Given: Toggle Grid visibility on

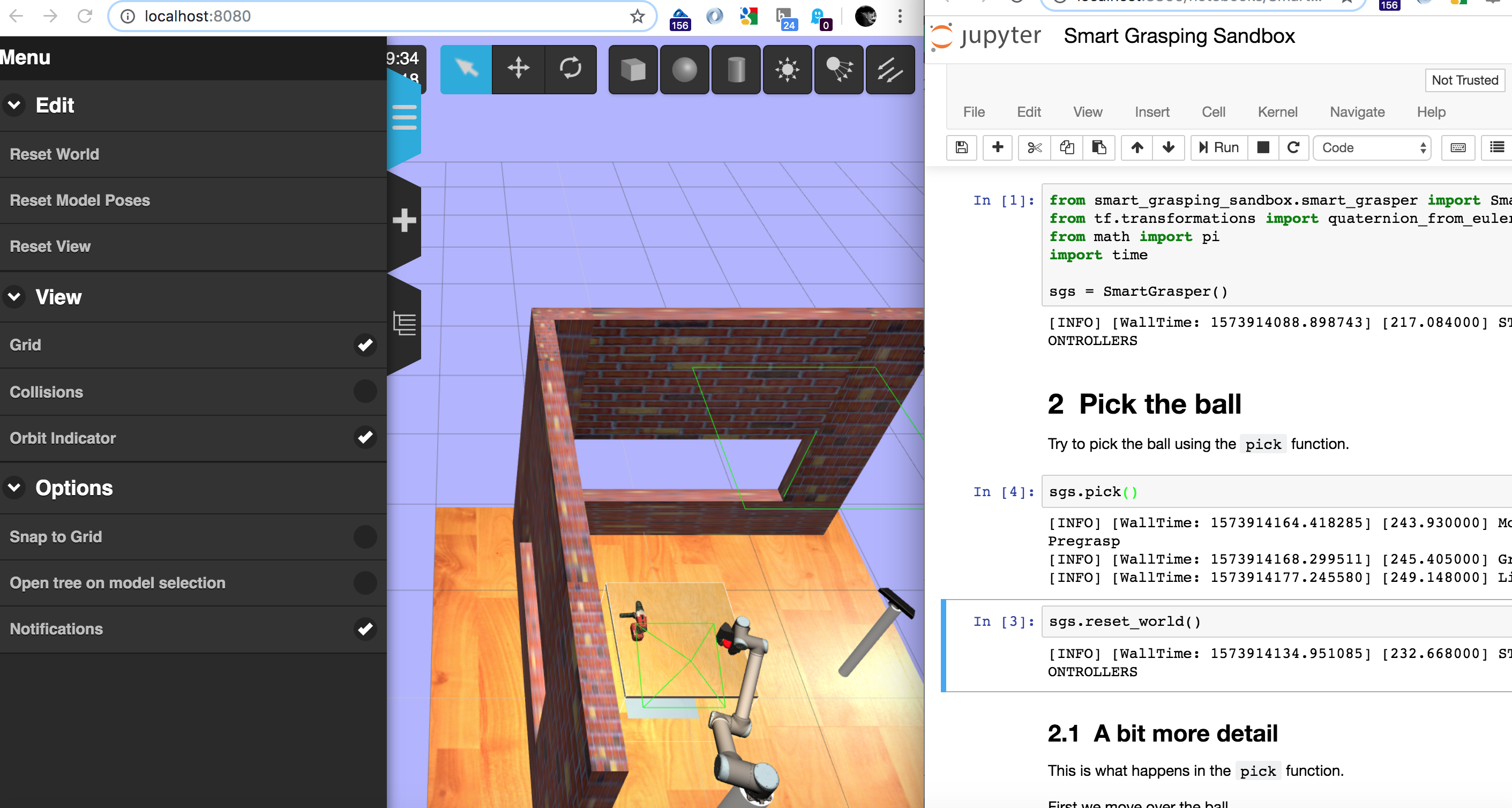Looking at the screenshot, I should point(365,345).
